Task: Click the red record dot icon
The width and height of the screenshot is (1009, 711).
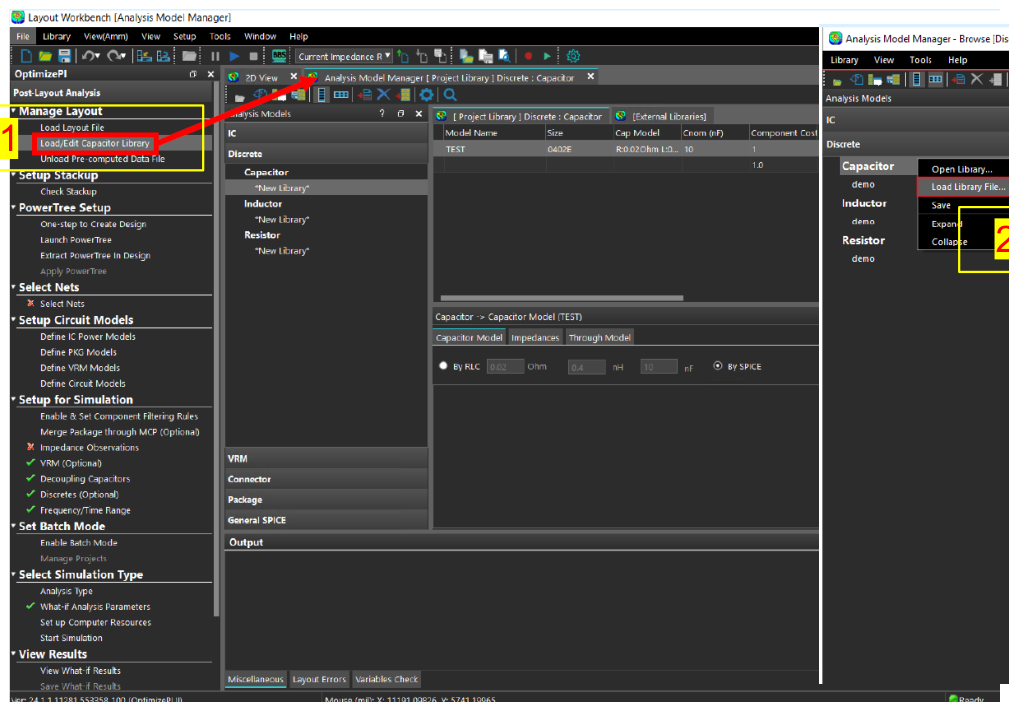Action: point(528,57)
